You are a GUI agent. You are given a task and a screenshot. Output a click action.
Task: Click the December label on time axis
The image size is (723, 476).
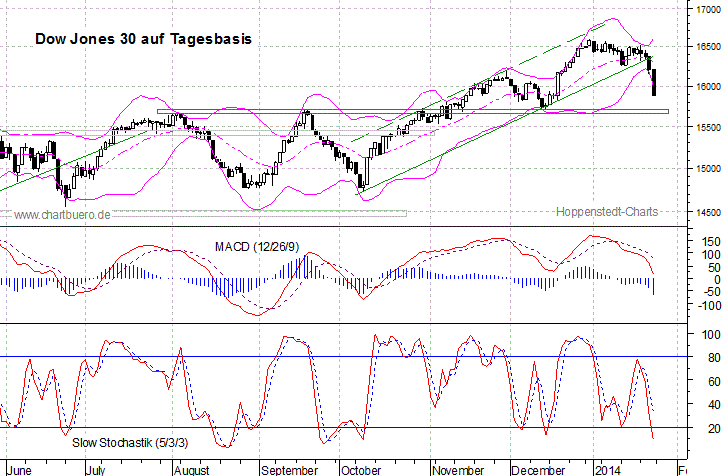pos(539,470)
